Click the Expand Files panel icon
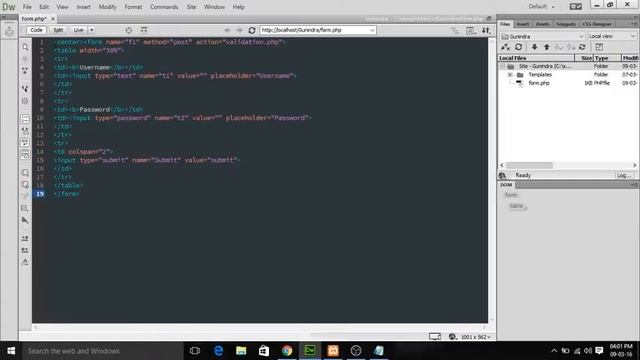 [599, 47]
